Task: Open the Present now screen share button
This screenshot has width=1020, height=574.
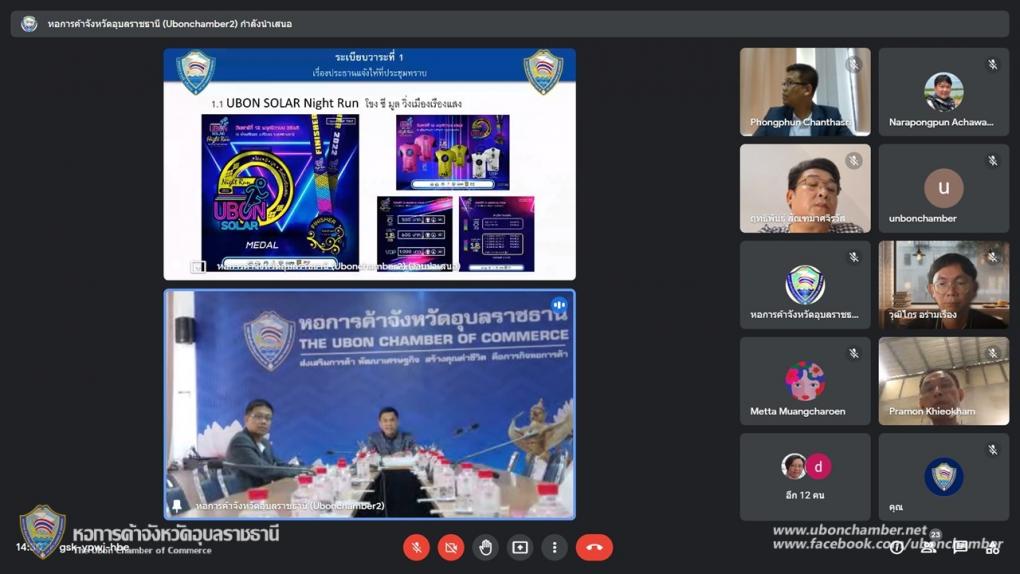Action: [x=520, y=547]
